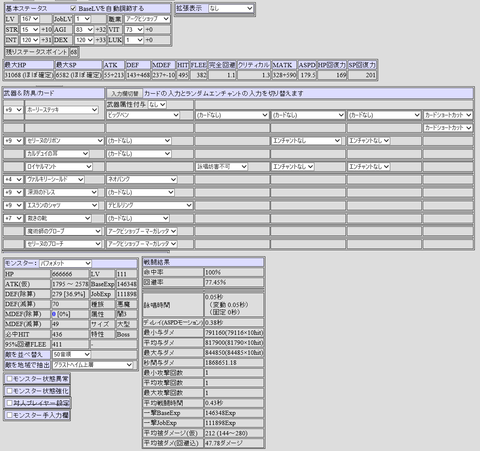Open the 職業 job class dropdown
Image resolution: width=480 pixels, height=451 pixels.
[147, 19]
